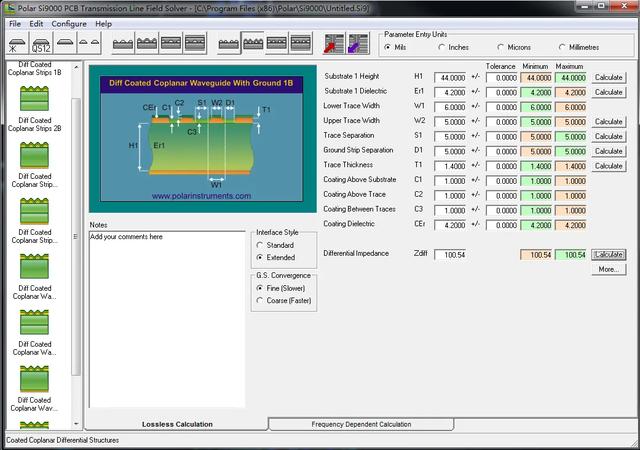Click the T1 Trace Thickness value field
This screenshot has width=640, height=450.
coord(450,166)
